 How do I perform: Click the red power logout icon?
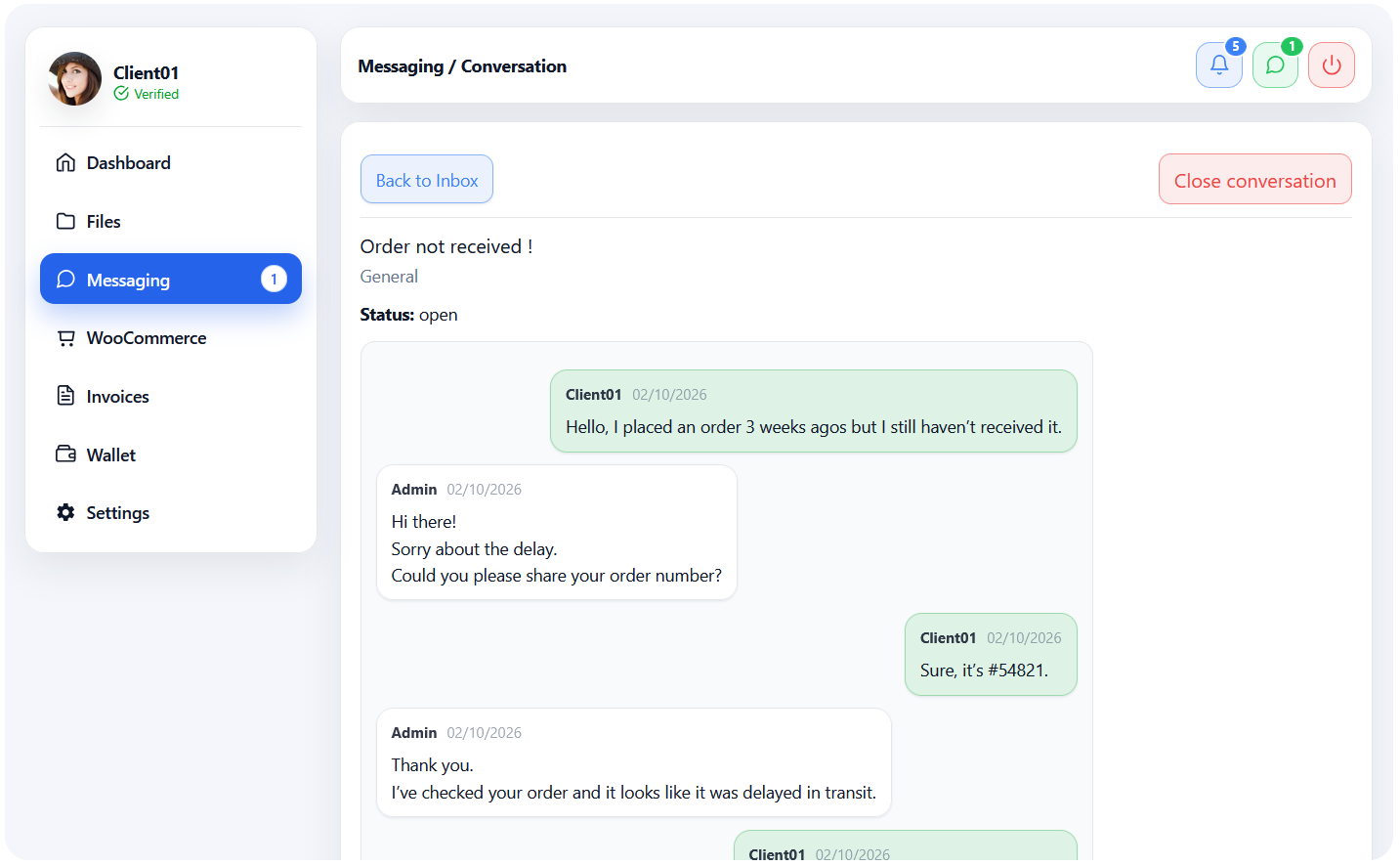click(x=1331, y=65)
